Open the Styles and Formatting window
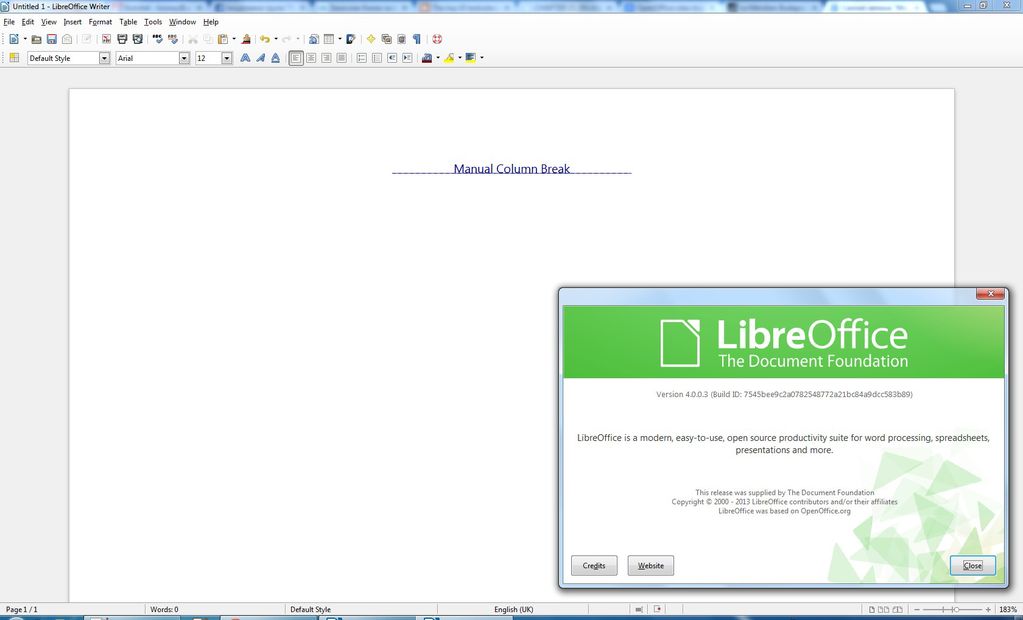Image resolution: width=1023 pixels, height=620 pixels. tap(14, 58)
